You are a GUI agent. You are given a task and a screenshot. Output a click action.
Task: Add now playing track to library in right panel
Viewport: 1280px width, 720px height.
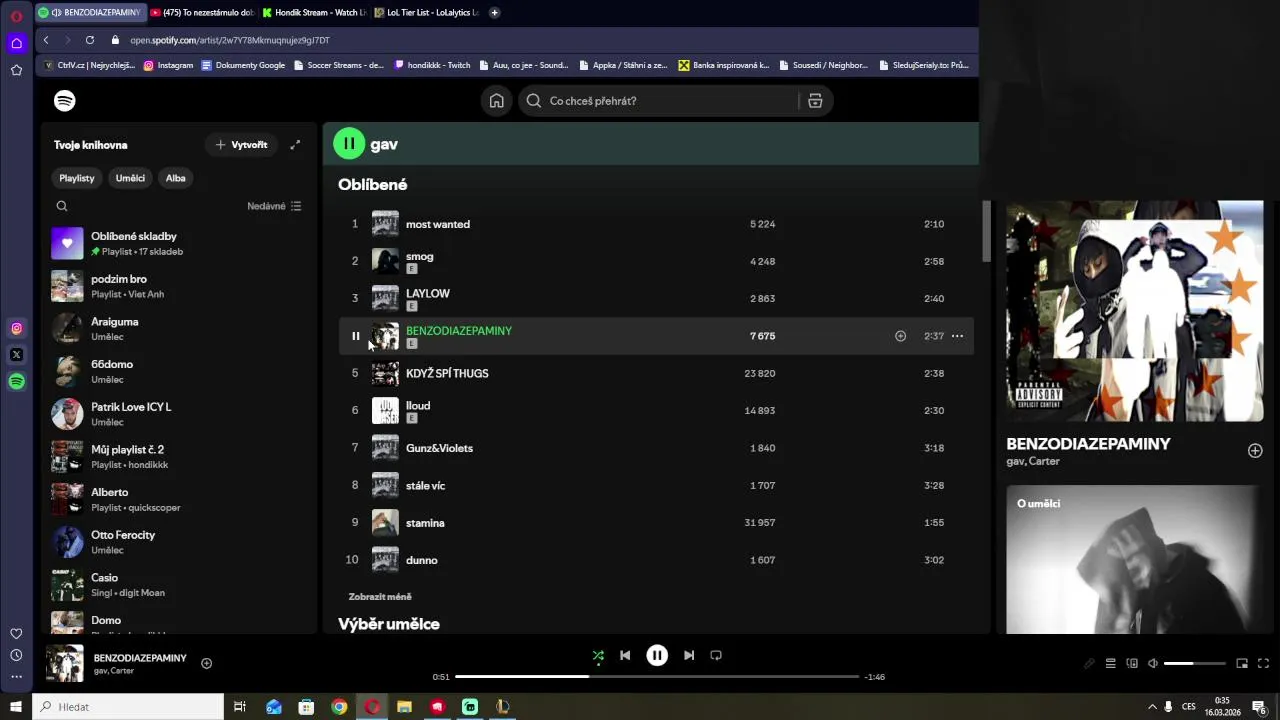pos(1255,451)
